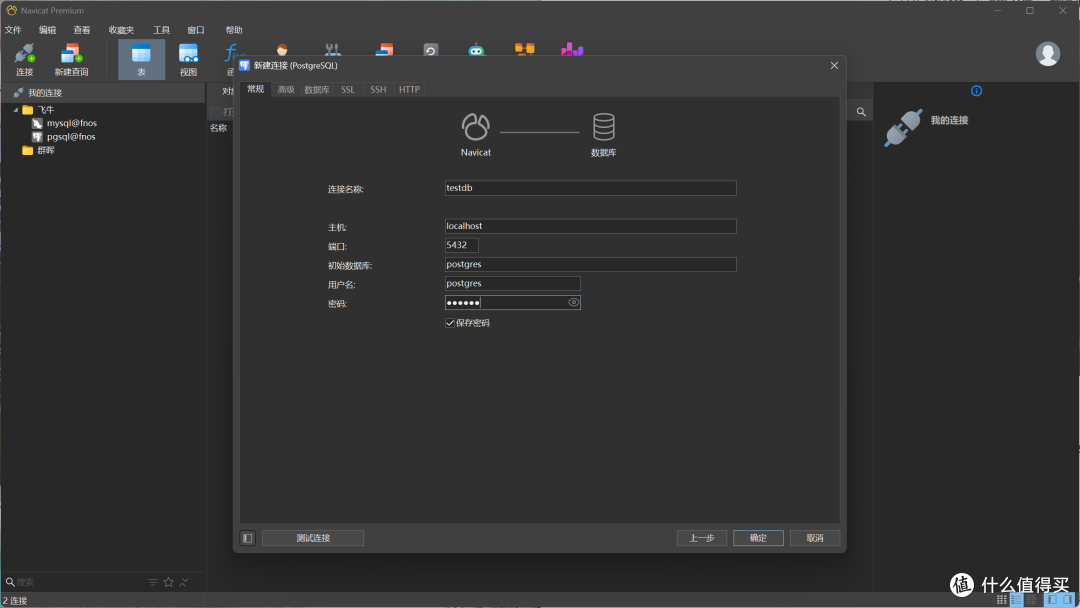Click the filter icon in sidebar search bar
The height and width of the screenshot is (608, 1080).
tap(152, 583)
